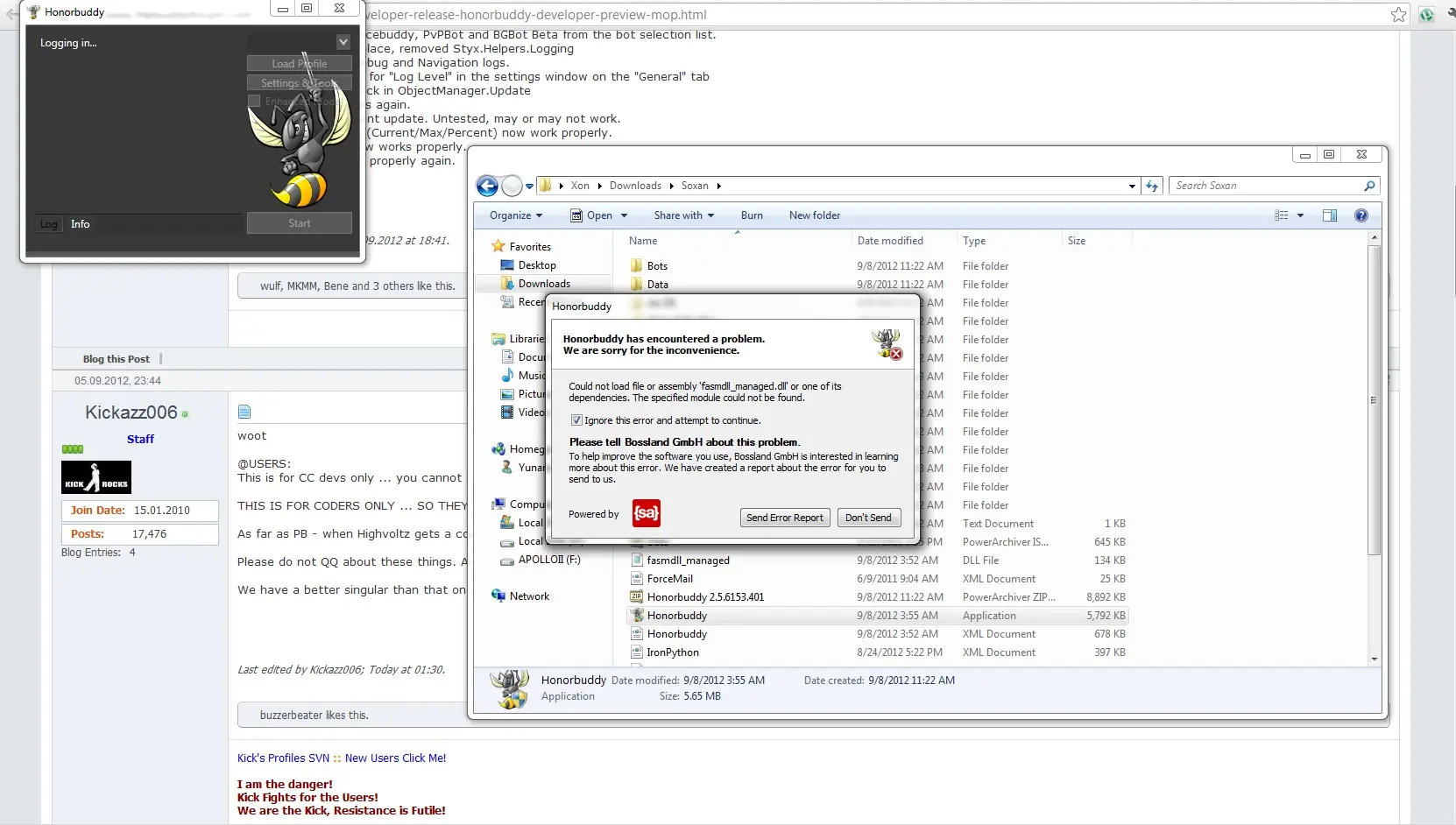The image size is (1456, 825).
Task: Click Burn in the Explorer toolbar
Action: (751, 215)
